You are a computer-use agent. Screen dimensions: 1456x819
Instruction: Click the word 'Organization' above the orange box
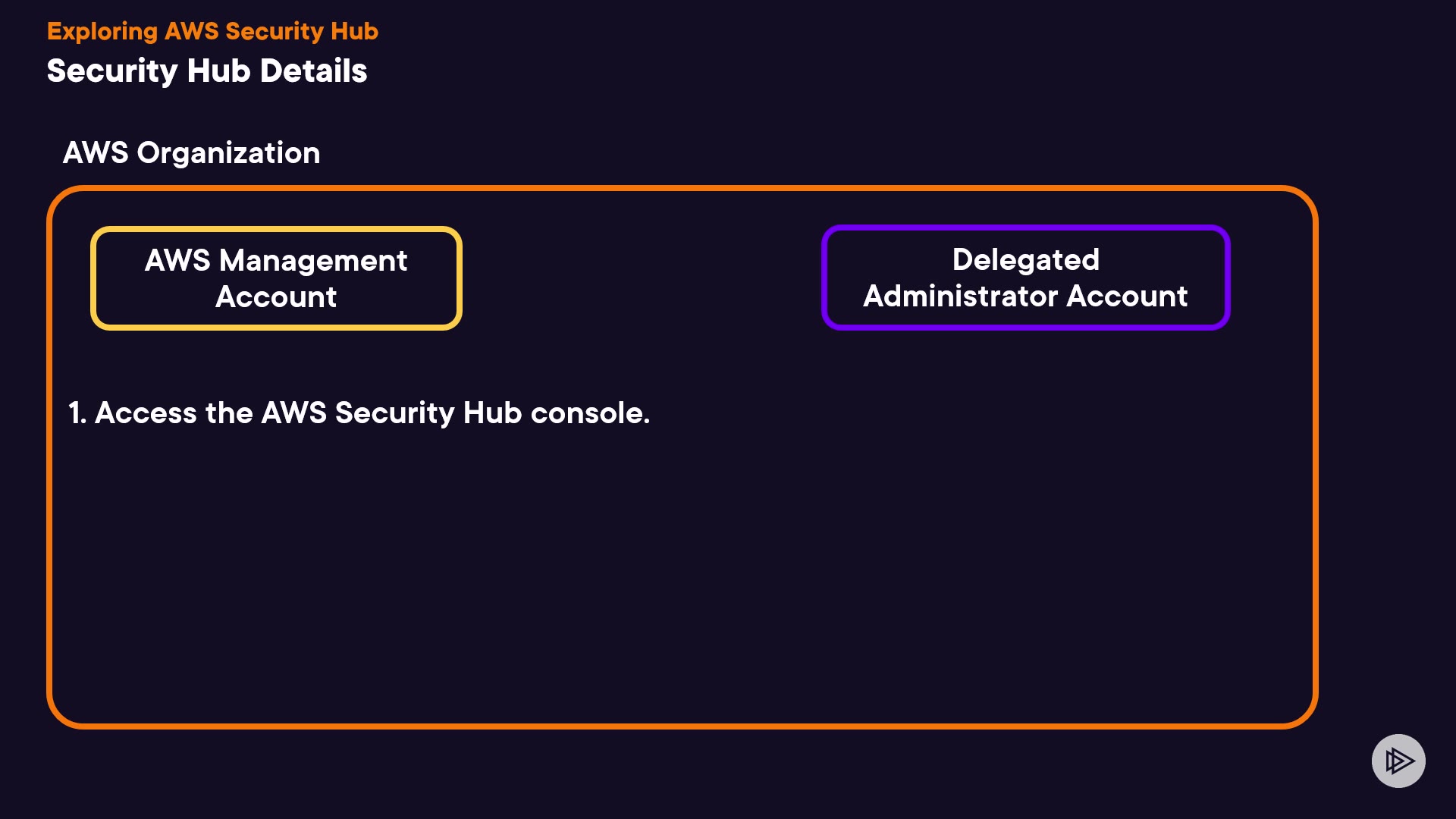click(x=228, y=152)
